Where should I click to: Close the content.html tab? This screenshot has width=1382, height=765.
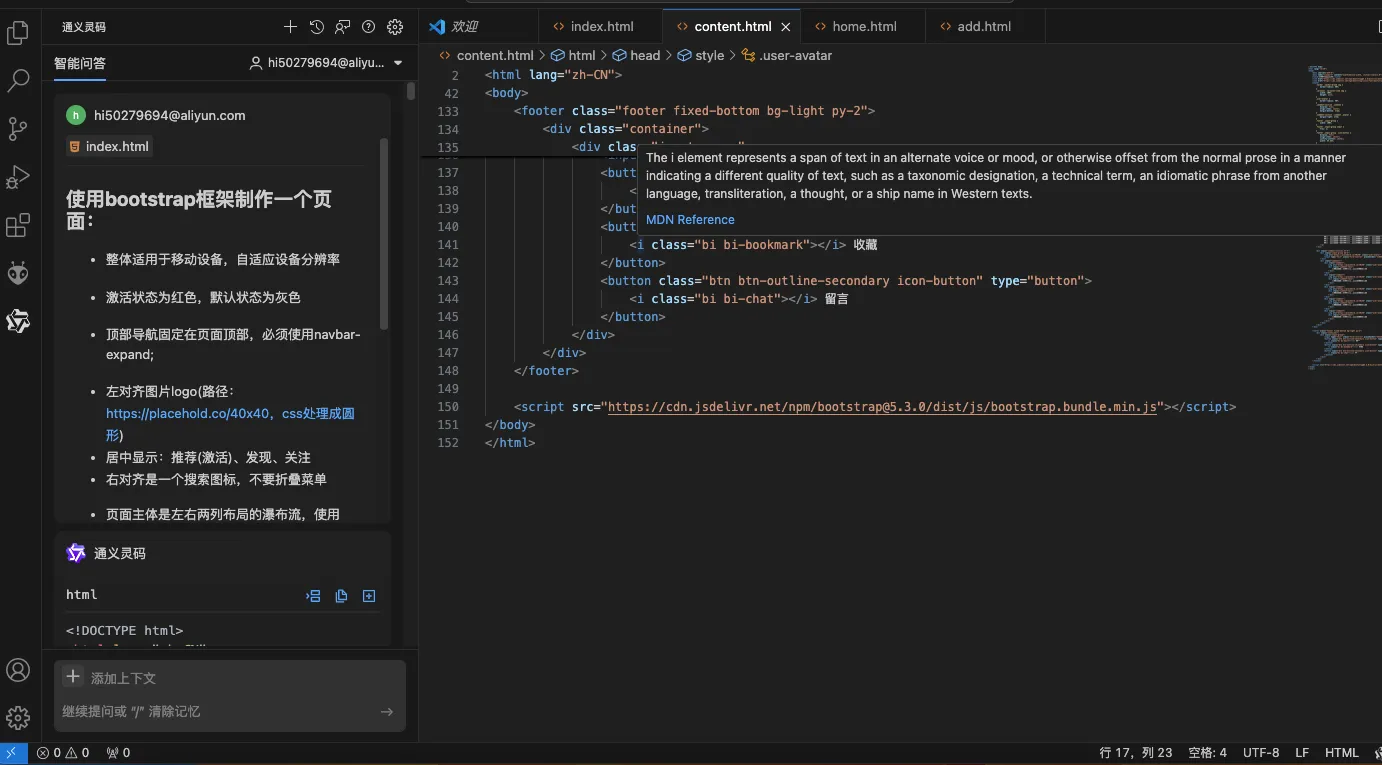[786, 27]
